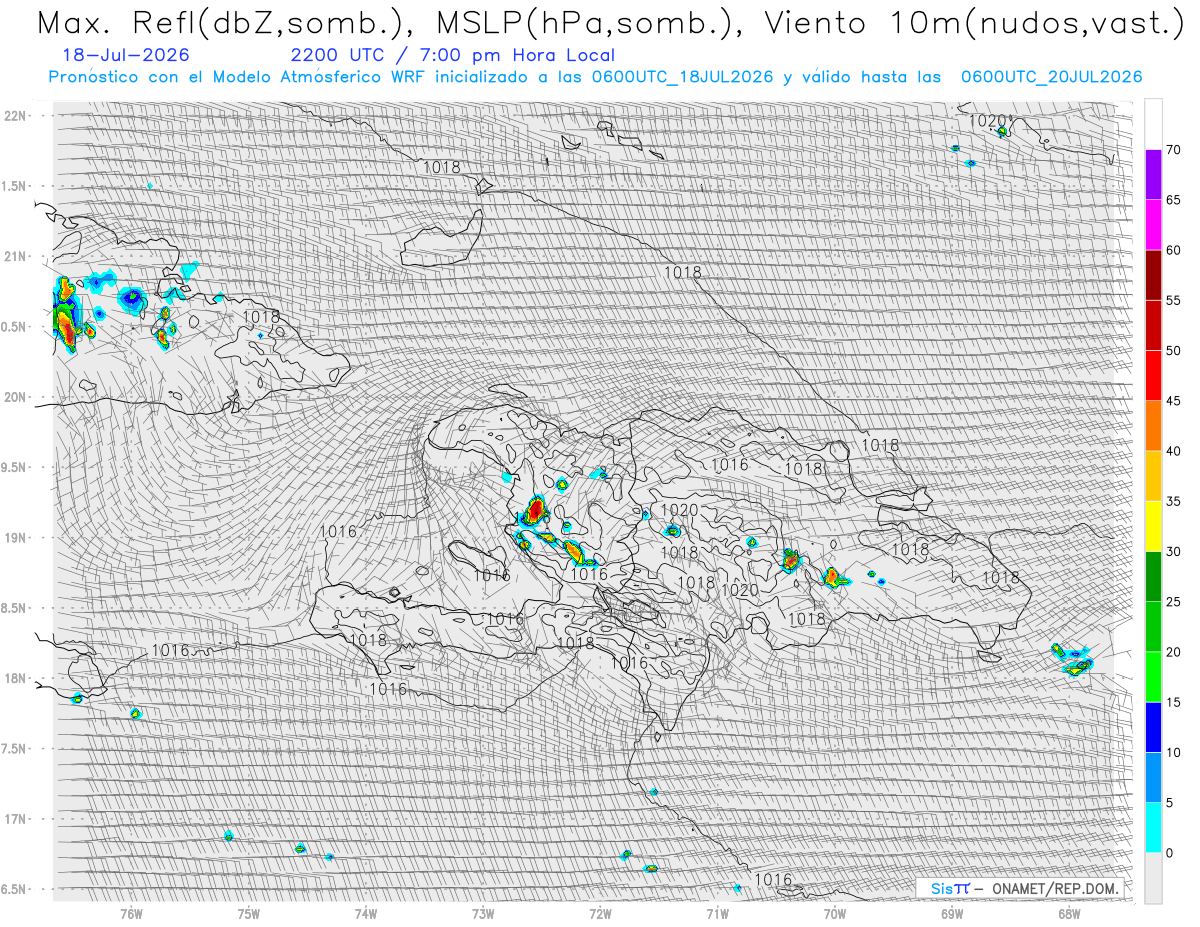Click the '5' value on the color scale

(1170, 802)
